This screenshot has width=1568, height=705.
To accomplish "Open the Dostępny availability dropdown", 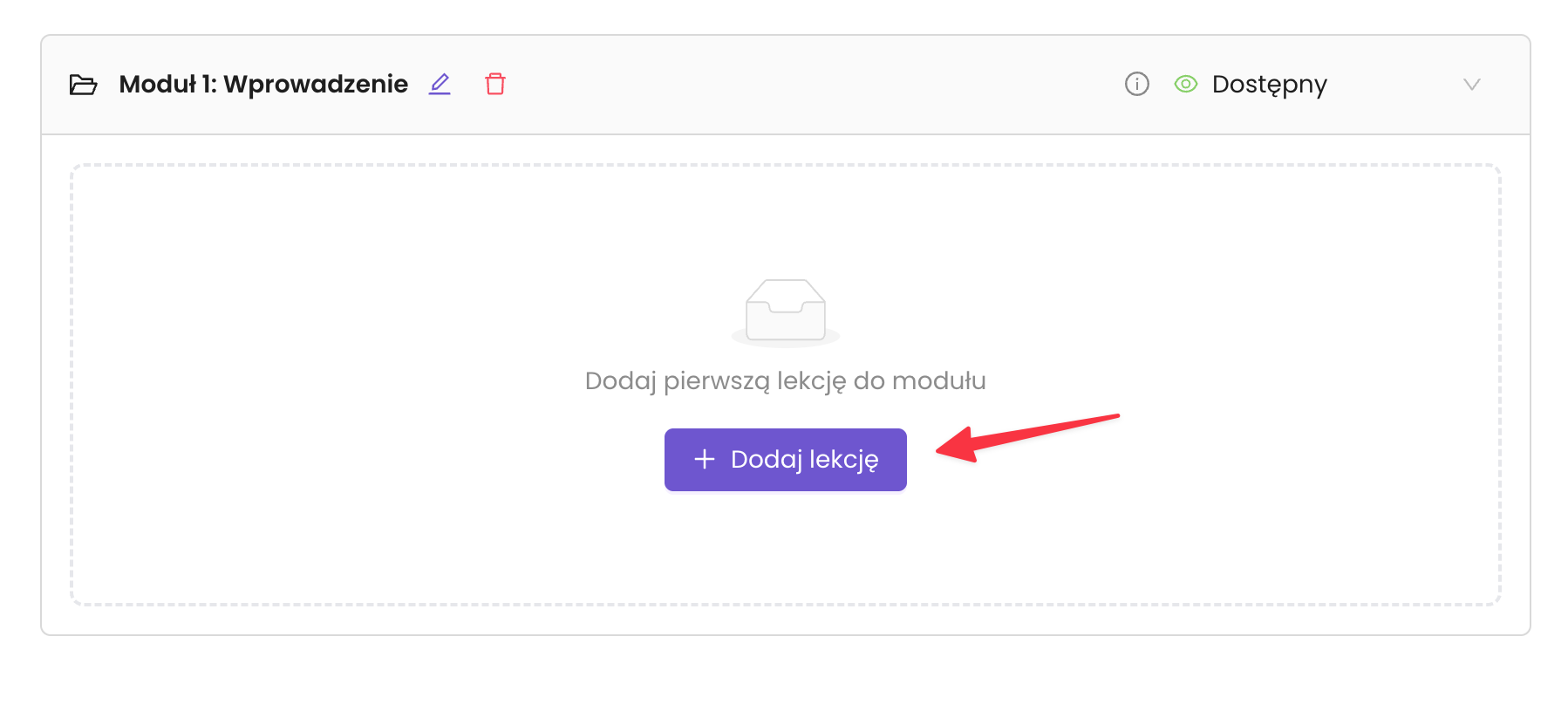I will click(x=1269, y=85).
